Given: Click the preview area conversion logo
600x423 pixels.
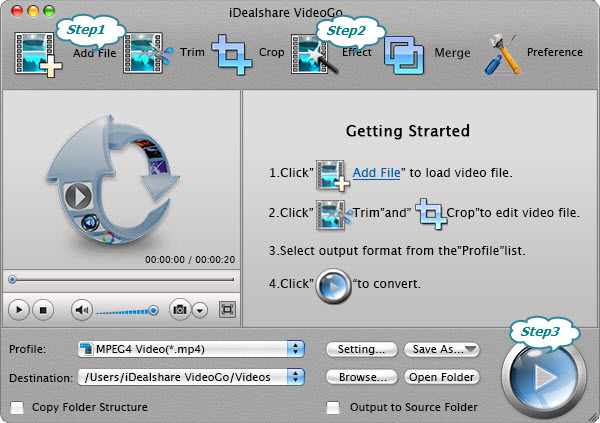Looking at the screenshot, I should (112, 180).
